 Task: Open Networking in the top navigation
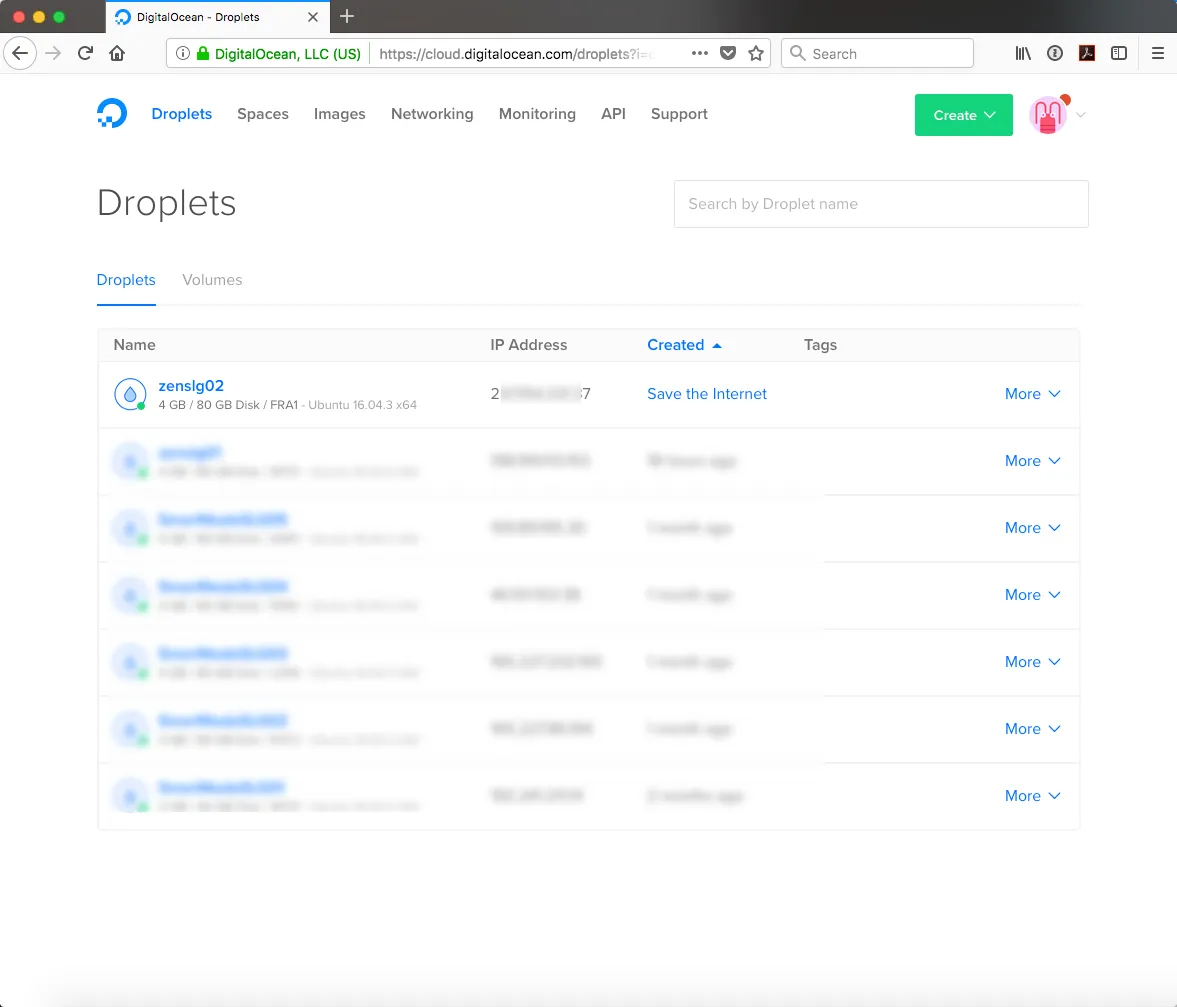point(432,114)
